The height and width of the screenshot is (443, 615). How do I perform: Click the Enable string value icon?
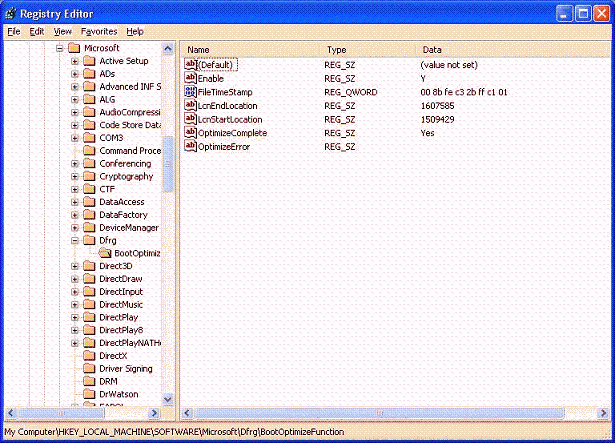click(x=190, y=78)
